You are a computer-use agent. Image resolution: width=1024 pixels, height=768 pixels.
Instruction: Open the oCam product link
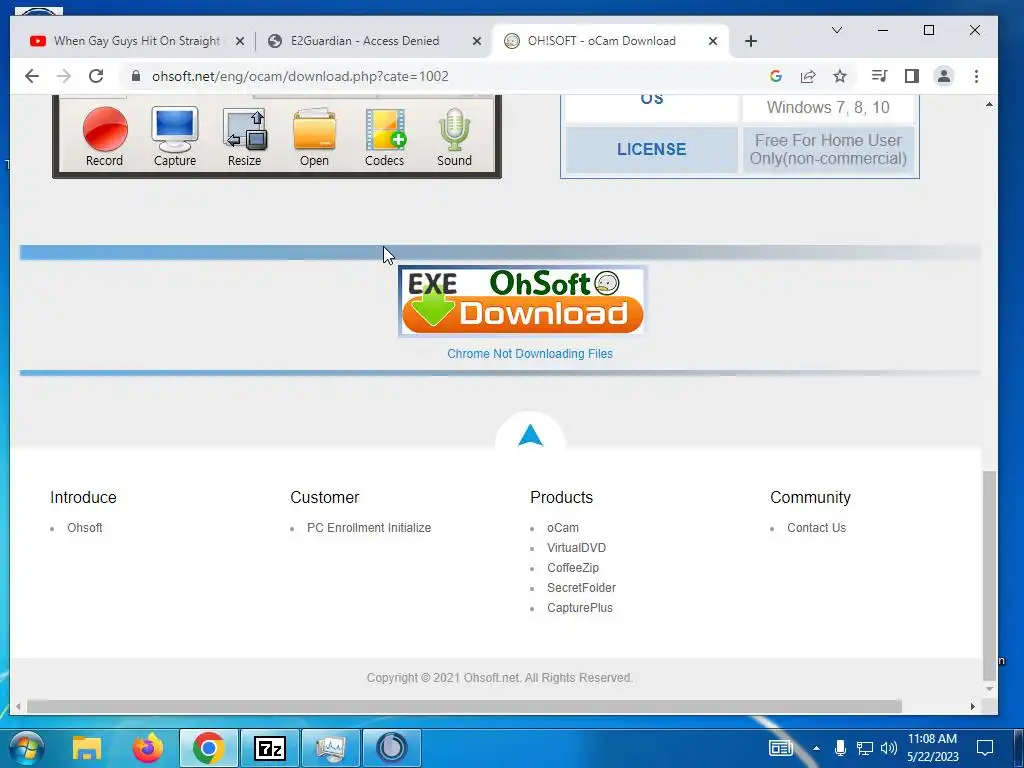(563, 528)
